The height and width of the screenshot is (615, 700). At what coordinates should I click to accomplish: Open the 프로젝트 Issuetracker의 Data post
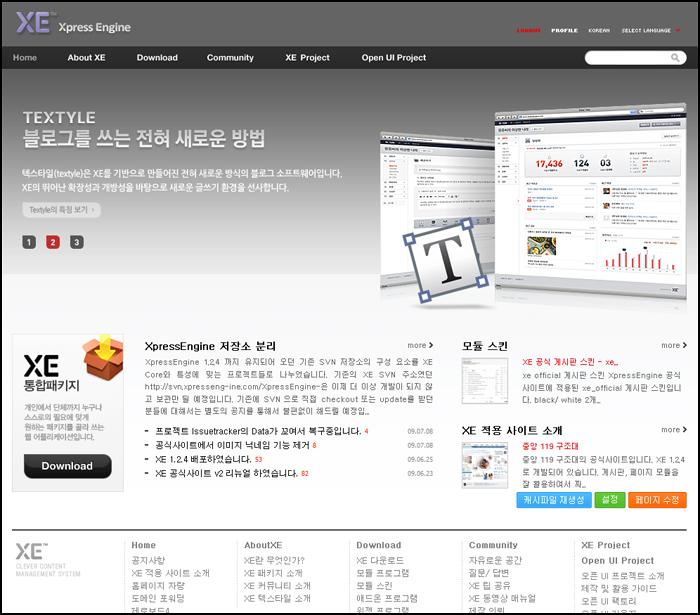(x=258, y=431)
